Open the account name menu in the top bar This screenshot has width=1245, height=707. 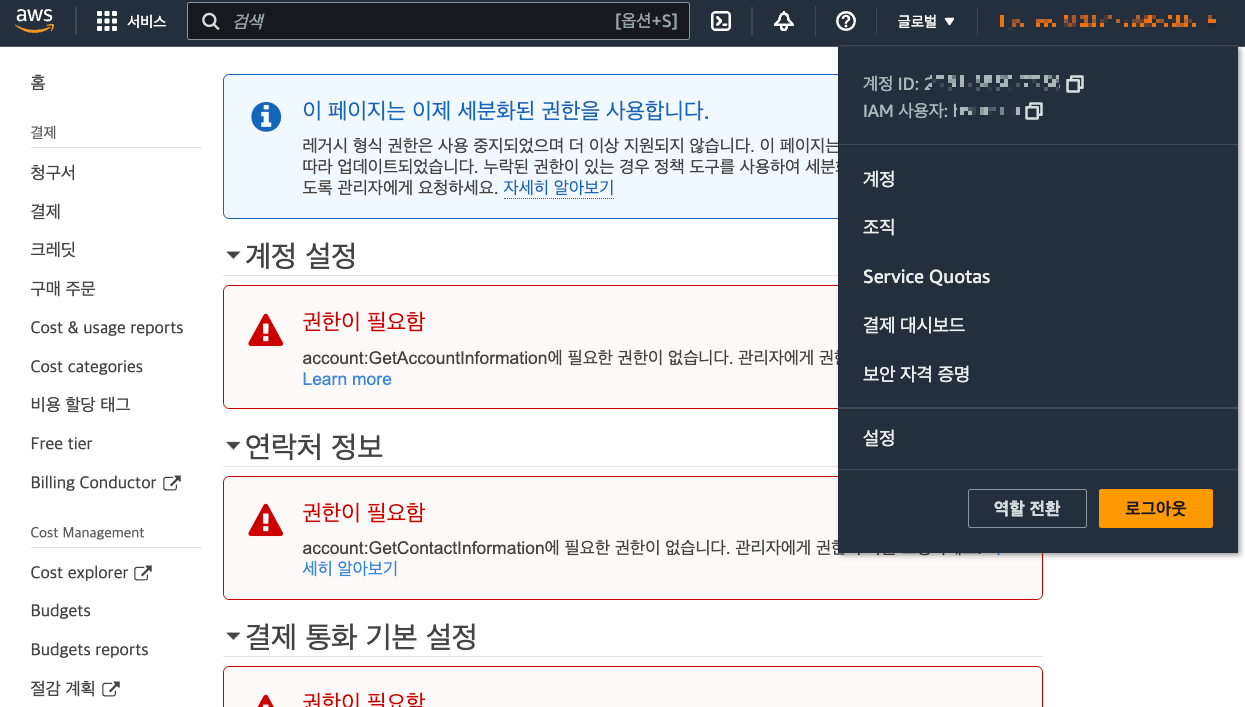click(x=1107, y=21)
